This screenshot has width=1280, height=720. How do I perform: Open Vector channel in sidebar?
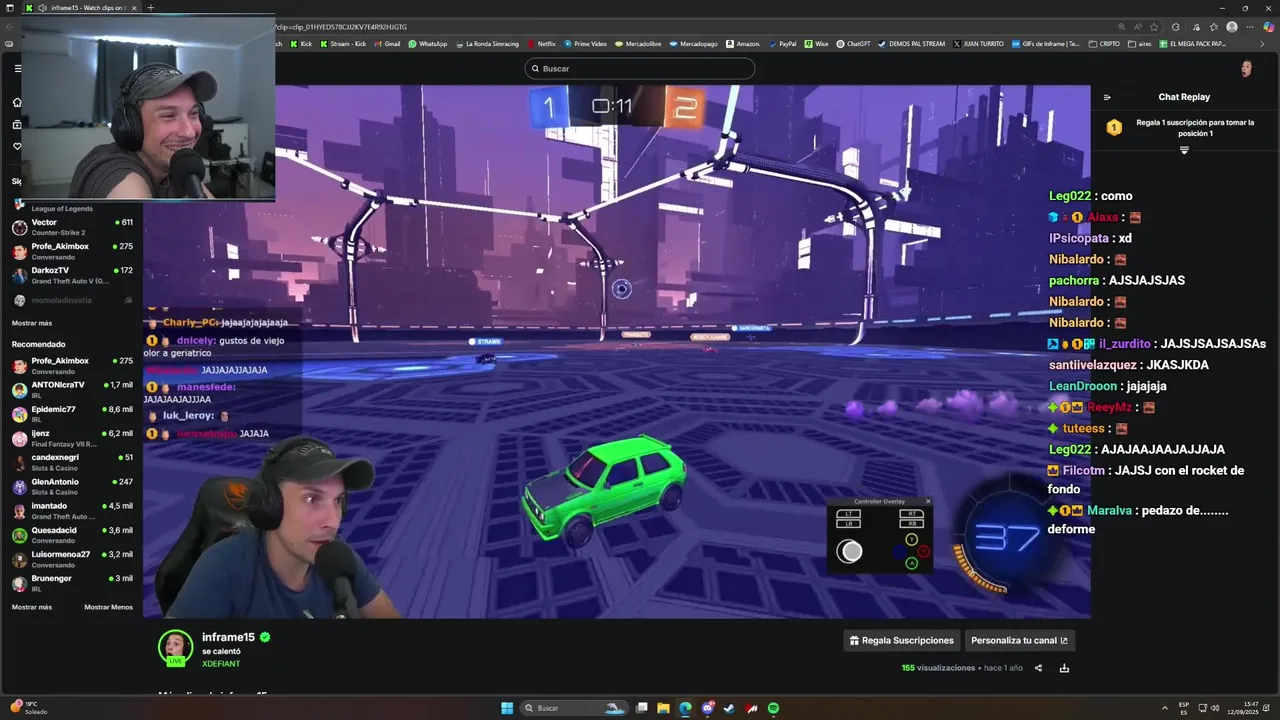click(71, 227)
